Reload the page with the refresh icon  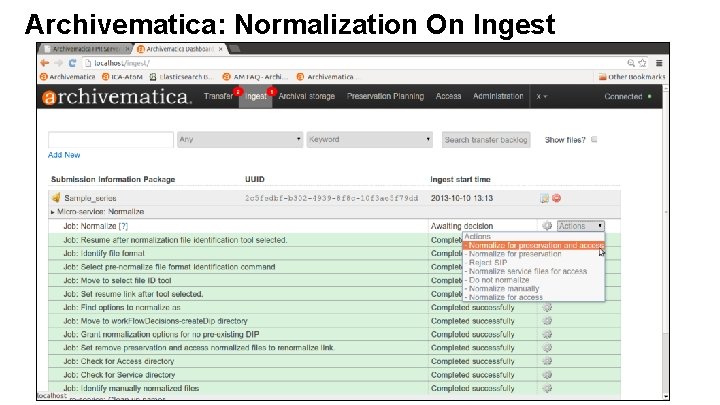coord(72,63)
